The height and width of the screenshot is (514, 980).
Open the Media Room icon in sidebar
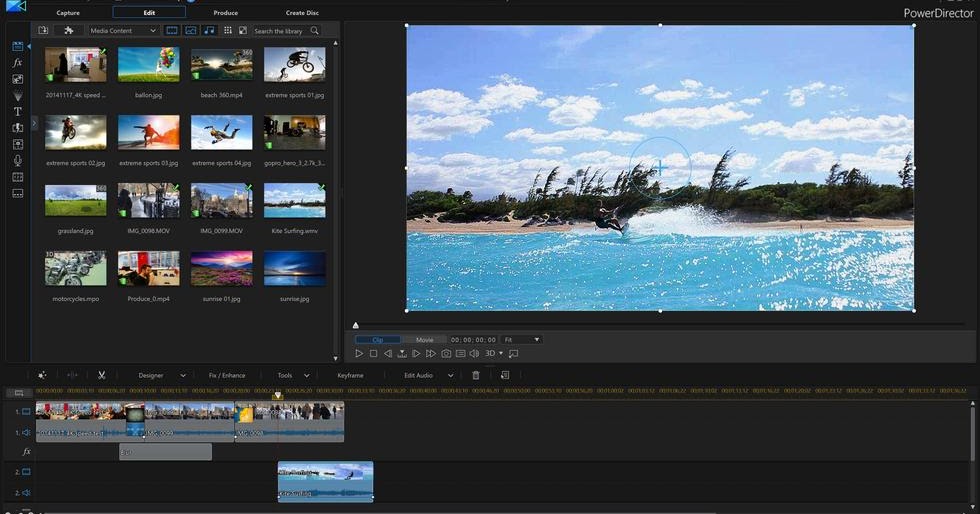click(x=18, y=47)
